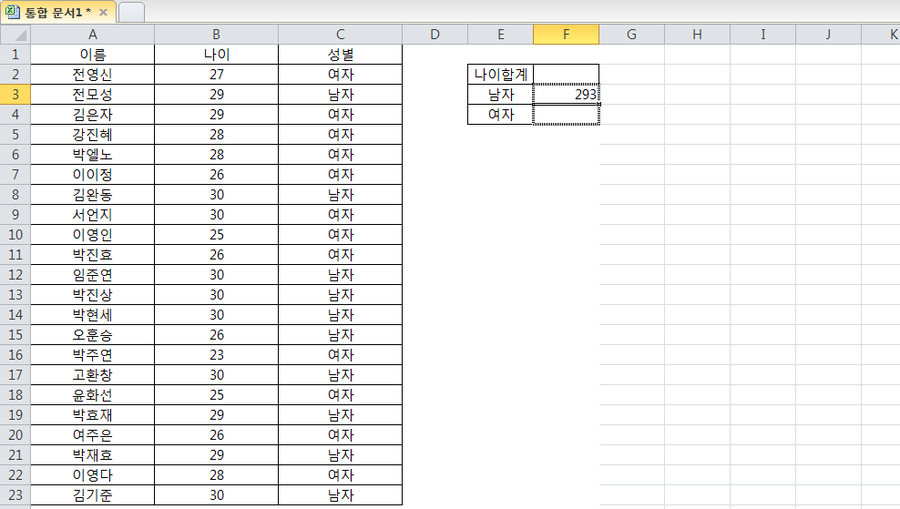Select cell with name 임준연
This screenshot has height=509, width=900.
pos(92,275)
